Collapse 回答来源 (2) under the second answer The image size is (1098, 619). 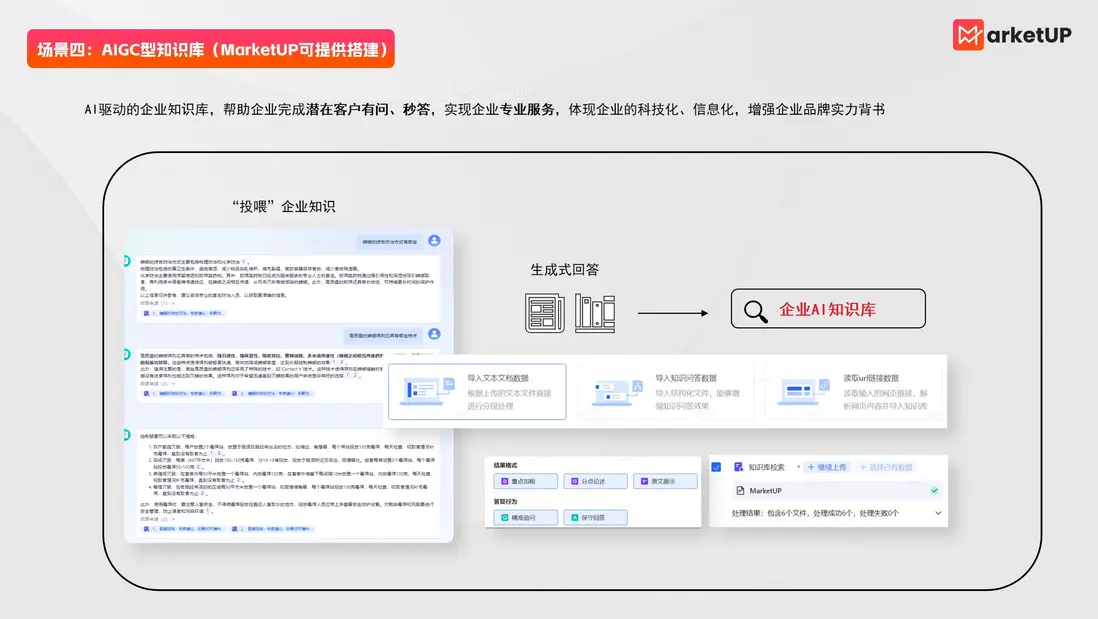pos(157,384)
